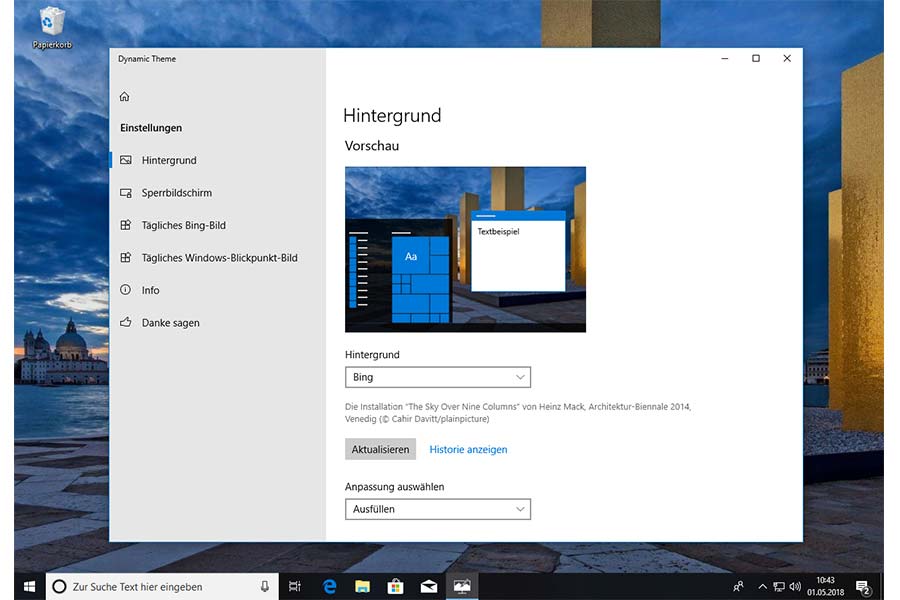
Task: Open the clock showing 10:43
Action: (x=825, y=586)
